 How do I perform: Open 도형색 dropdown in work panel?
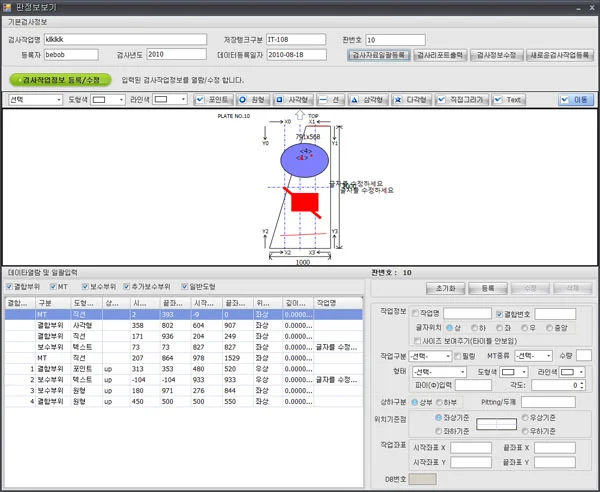pyautogui.click(x=514, y=372)
